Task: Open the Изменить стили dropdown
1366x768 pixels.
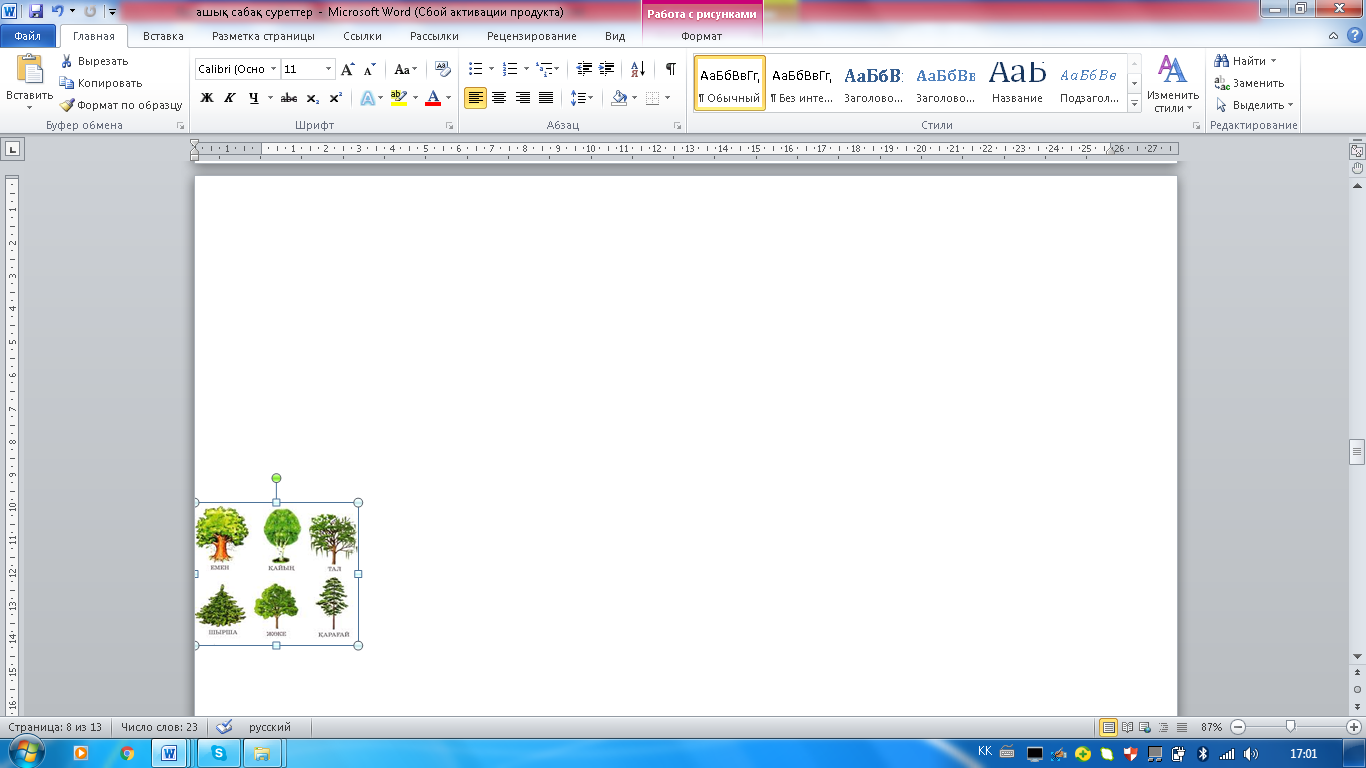Action: (1172, 84)
